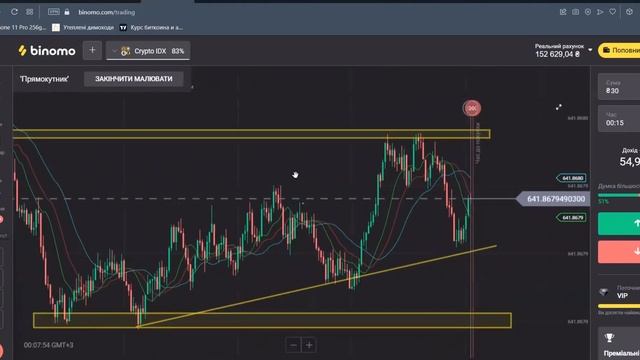
Task: Open the 'Утеплені димоходи' bookmark
Action: (x=84, y=27)
